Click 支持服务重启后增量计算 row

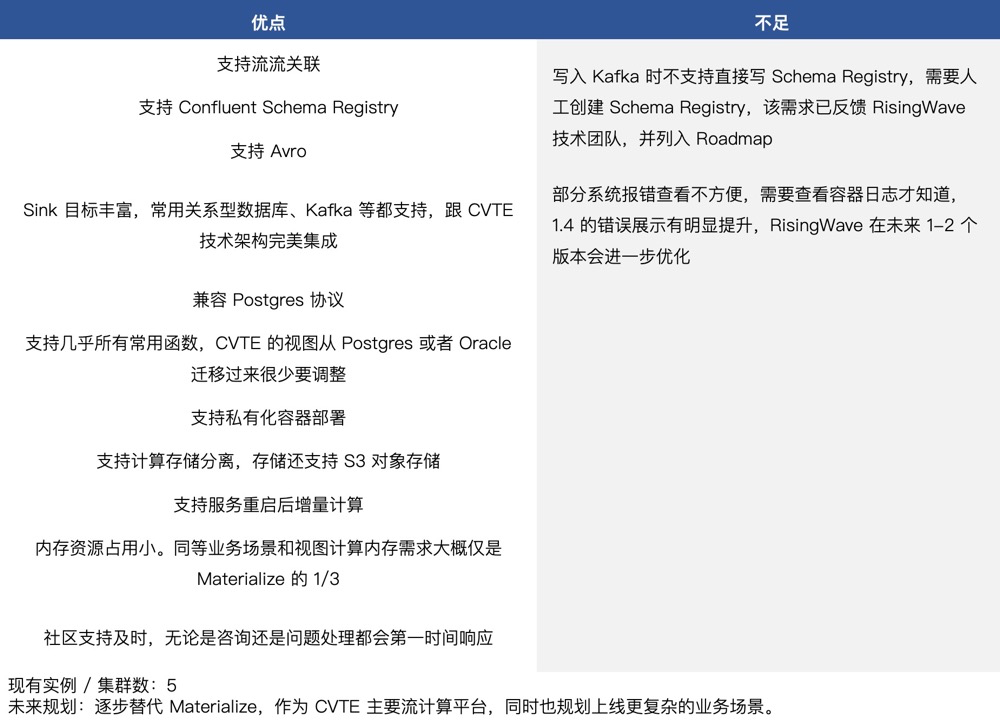[x=268, y=505]
